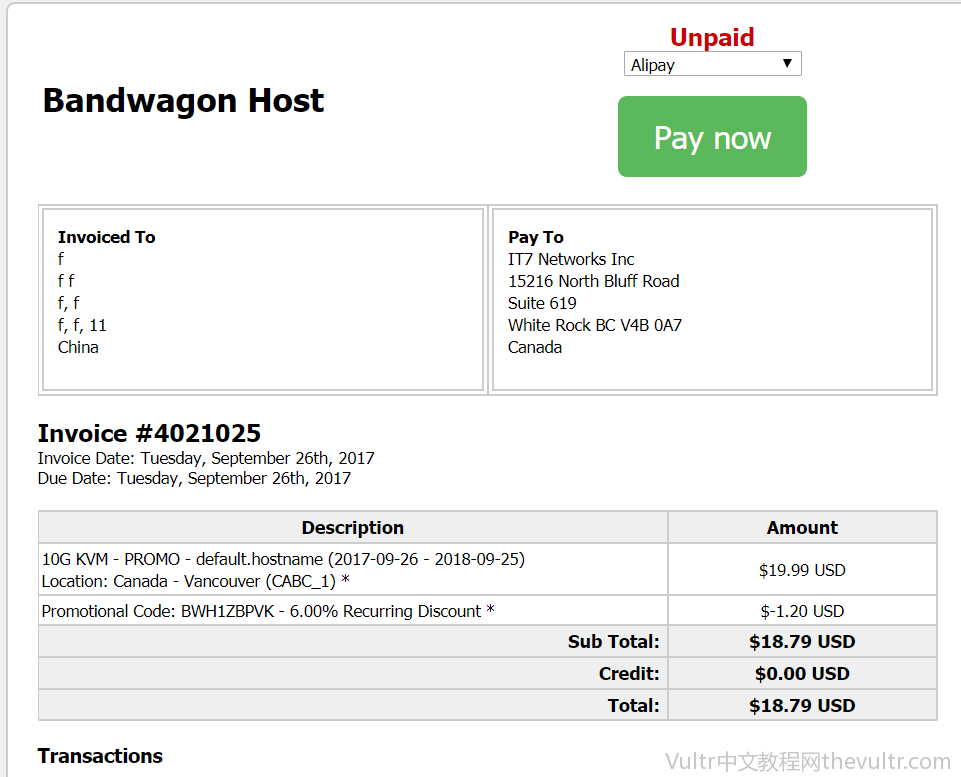Click the 15216 North Bluff Road address line

[593, 281]
